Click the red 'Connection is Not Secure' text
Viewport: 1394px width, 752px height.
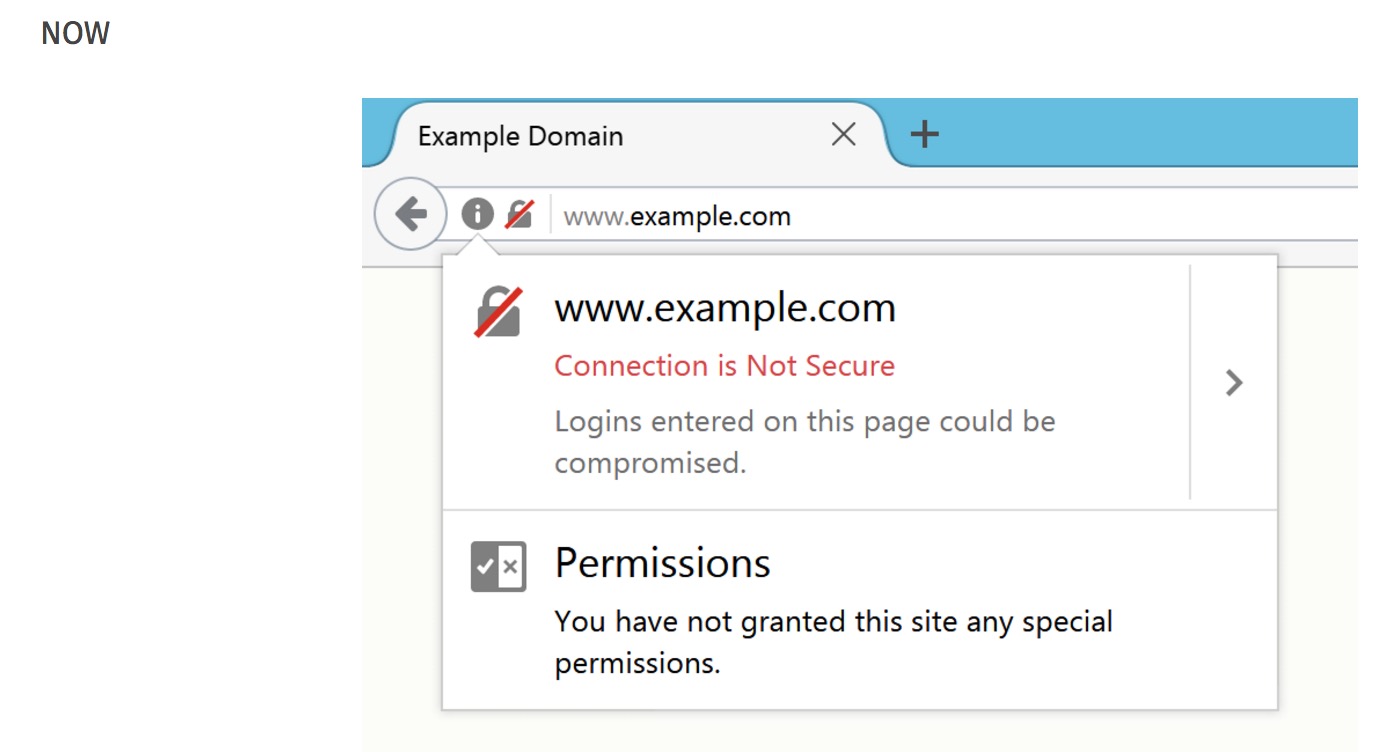(x=724, y=366)
